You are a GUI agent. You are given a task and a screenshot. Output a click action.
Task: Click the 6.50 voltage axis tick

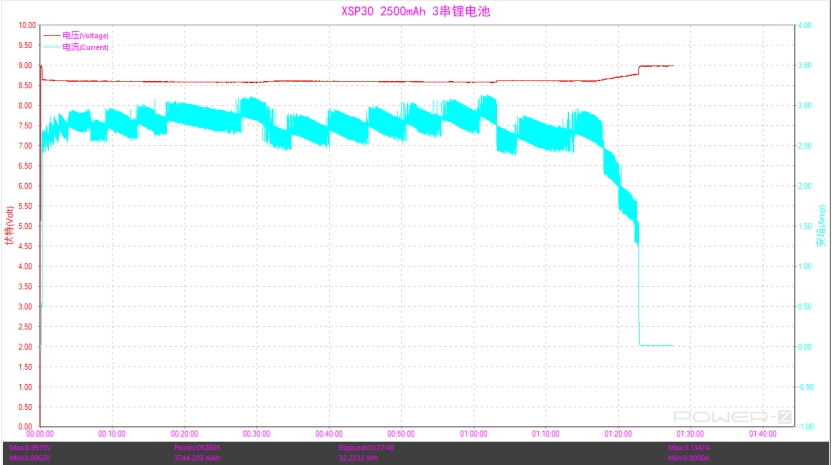point(25,166)
